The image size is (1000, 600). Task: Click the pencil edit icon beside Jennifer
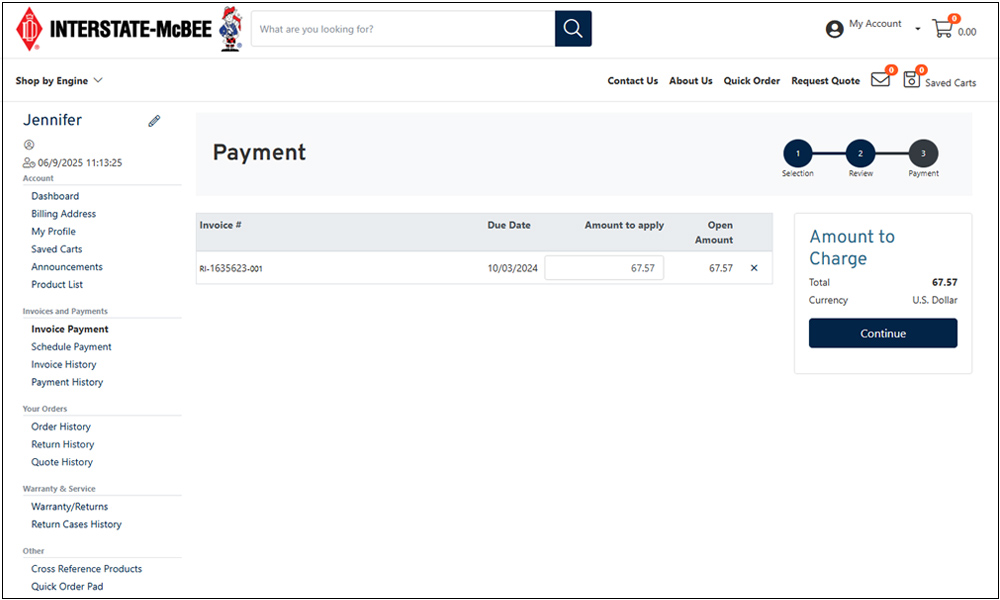154,121
